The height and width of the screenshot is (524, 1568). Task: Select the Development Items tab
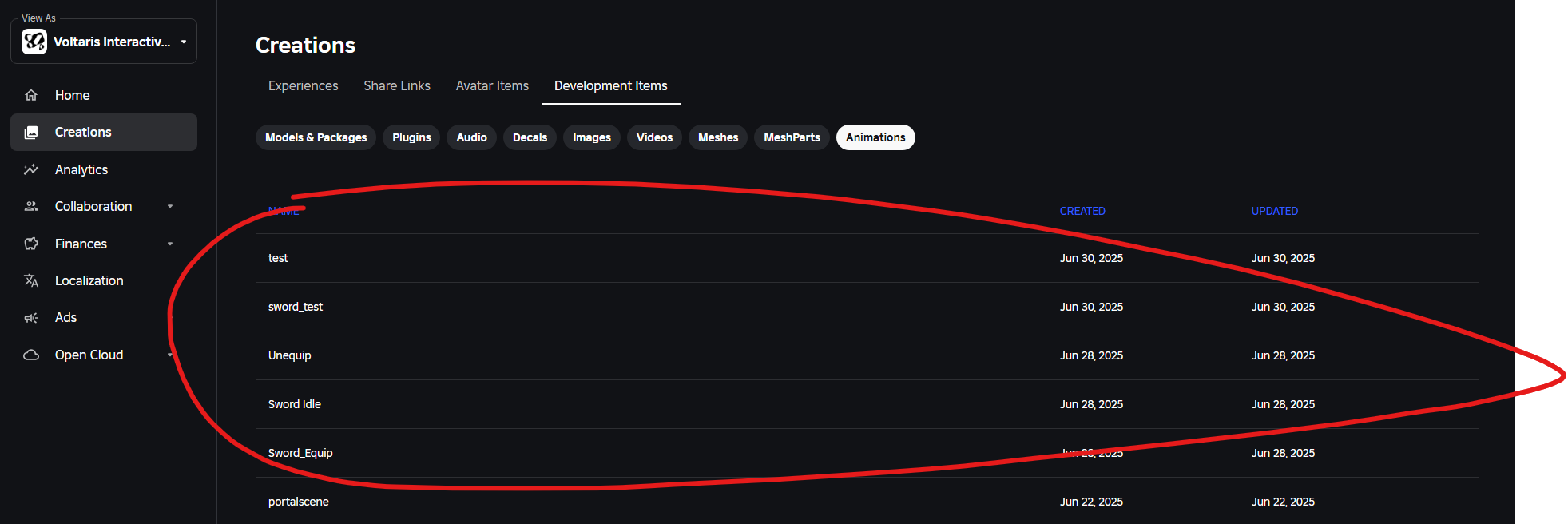611,85
